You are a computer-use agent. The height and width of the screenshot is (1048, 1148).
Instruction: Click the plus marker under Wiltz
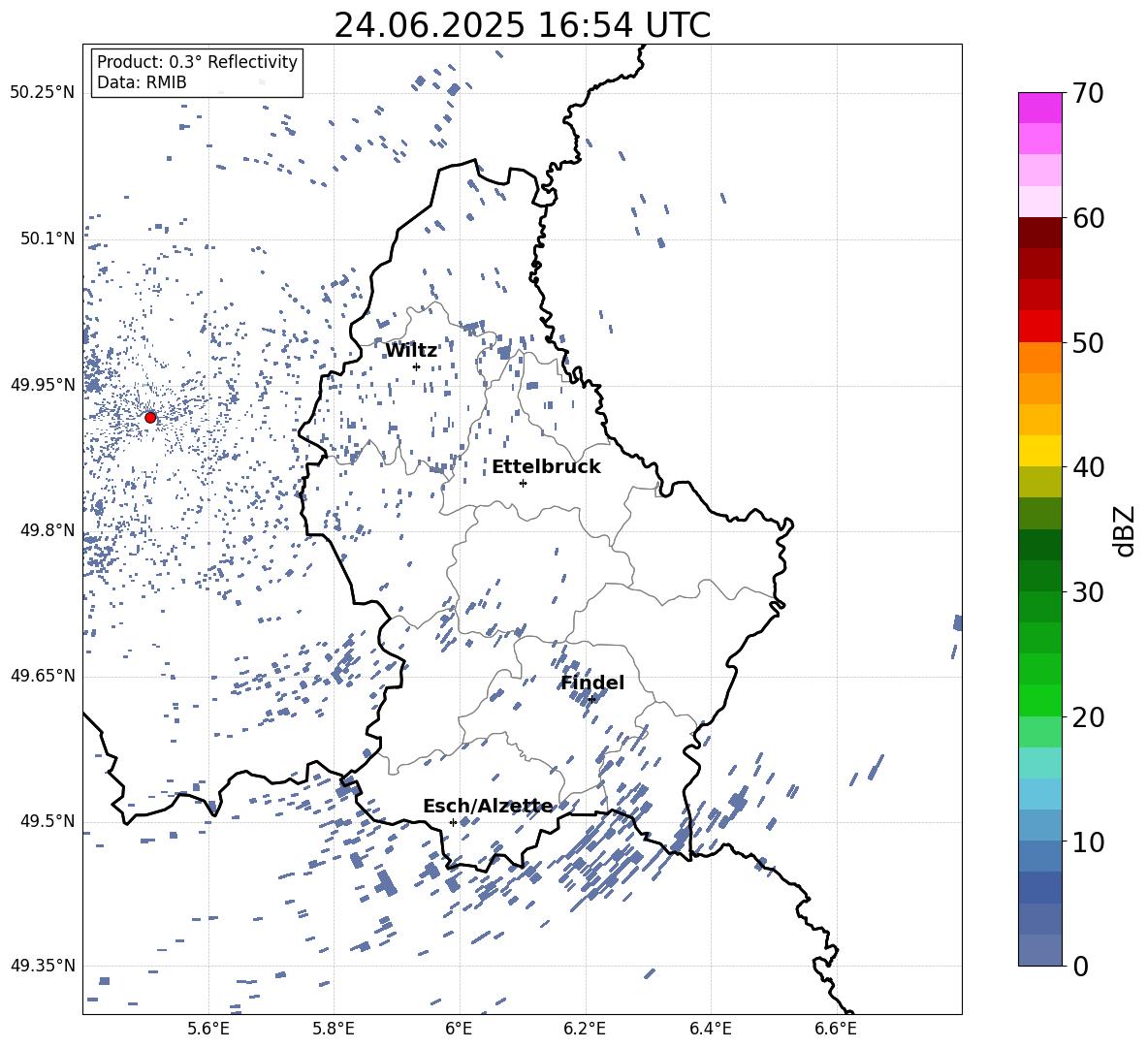pos(417,366)
